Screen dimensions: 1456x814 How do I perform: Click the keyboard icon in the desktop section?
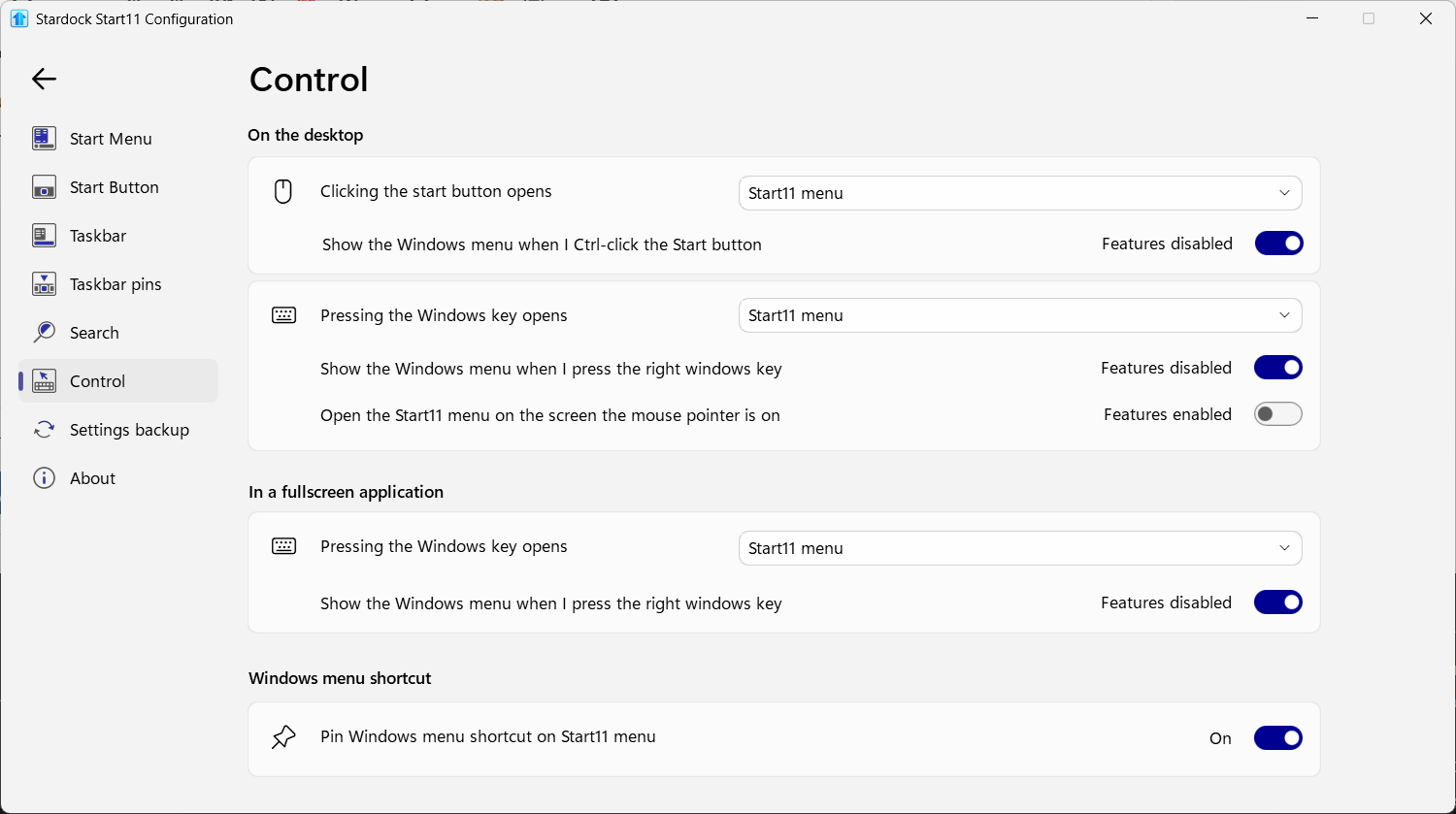pos(283,315)
